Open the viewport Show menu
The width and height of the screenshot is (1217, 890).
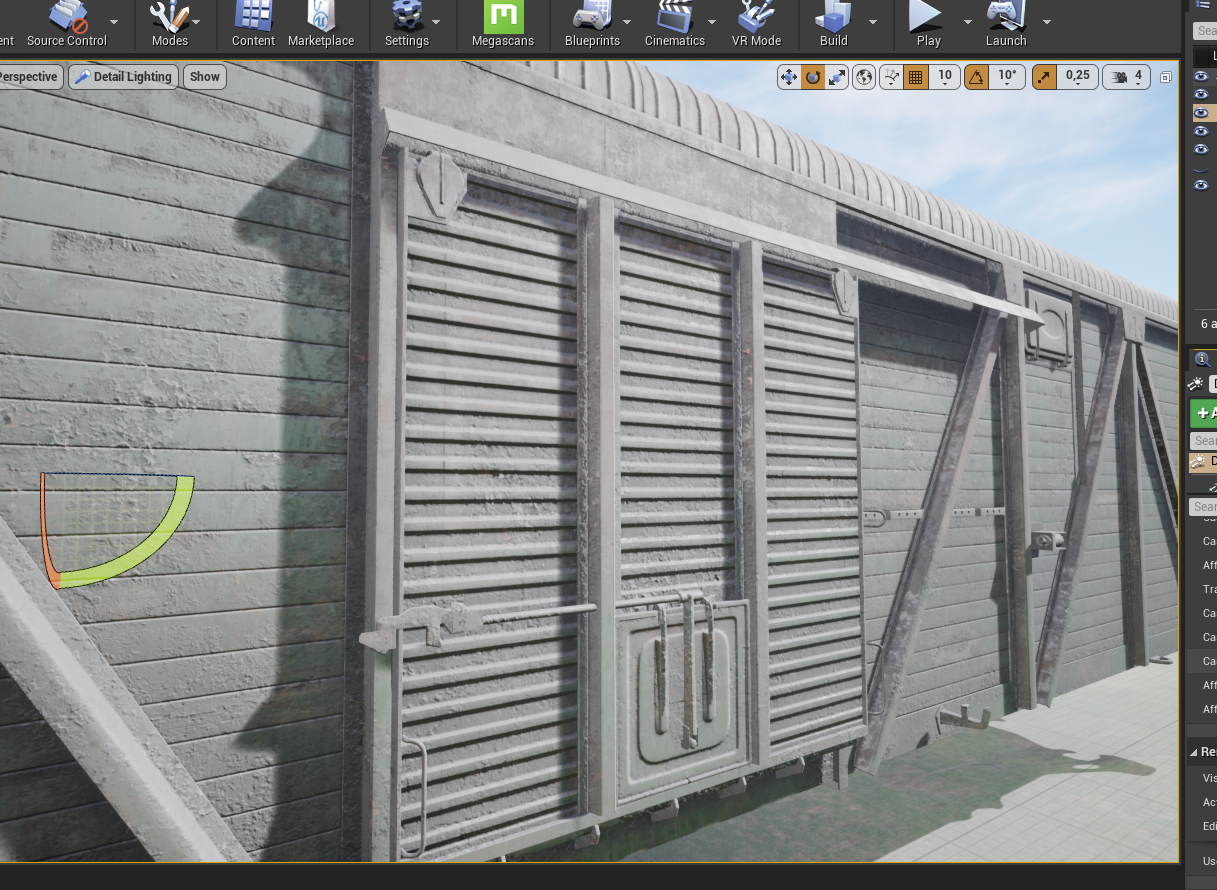click(205, 77)
